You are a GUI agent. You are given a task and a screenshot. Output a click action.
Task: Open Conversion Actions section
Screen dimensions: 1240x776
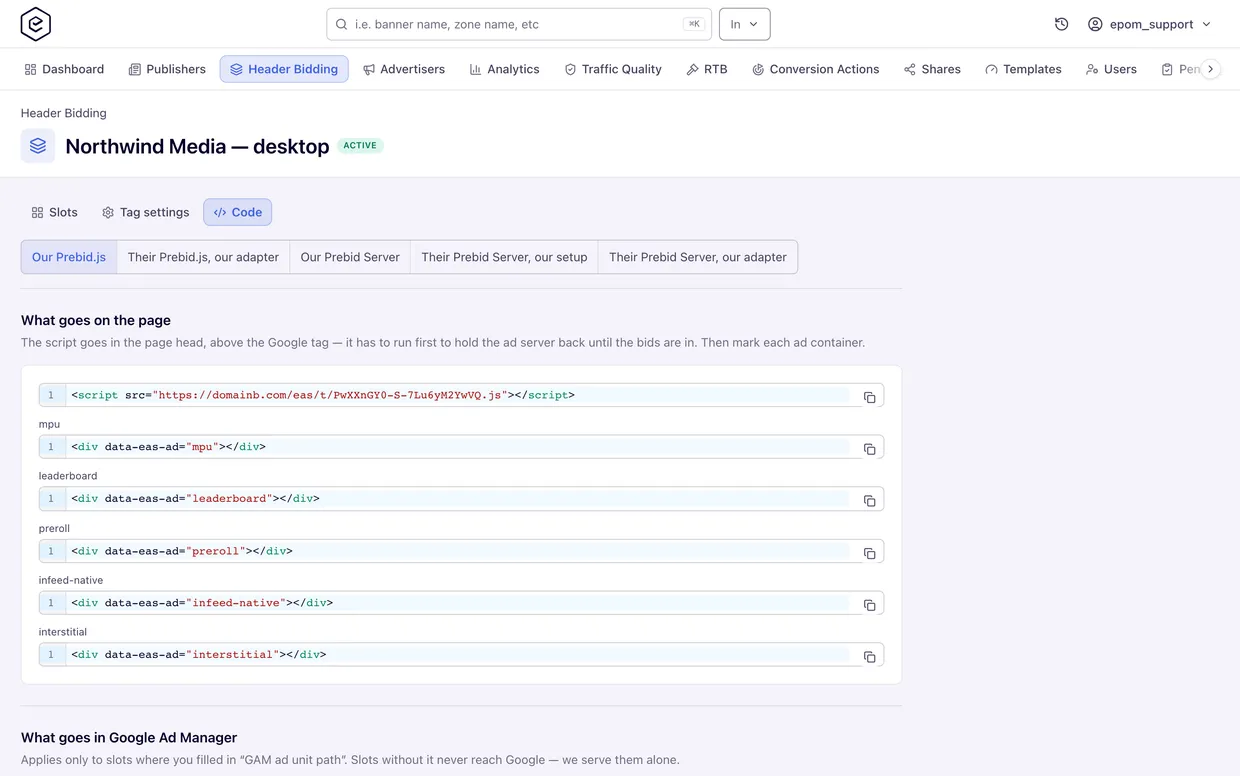click(x=815, y=69)
